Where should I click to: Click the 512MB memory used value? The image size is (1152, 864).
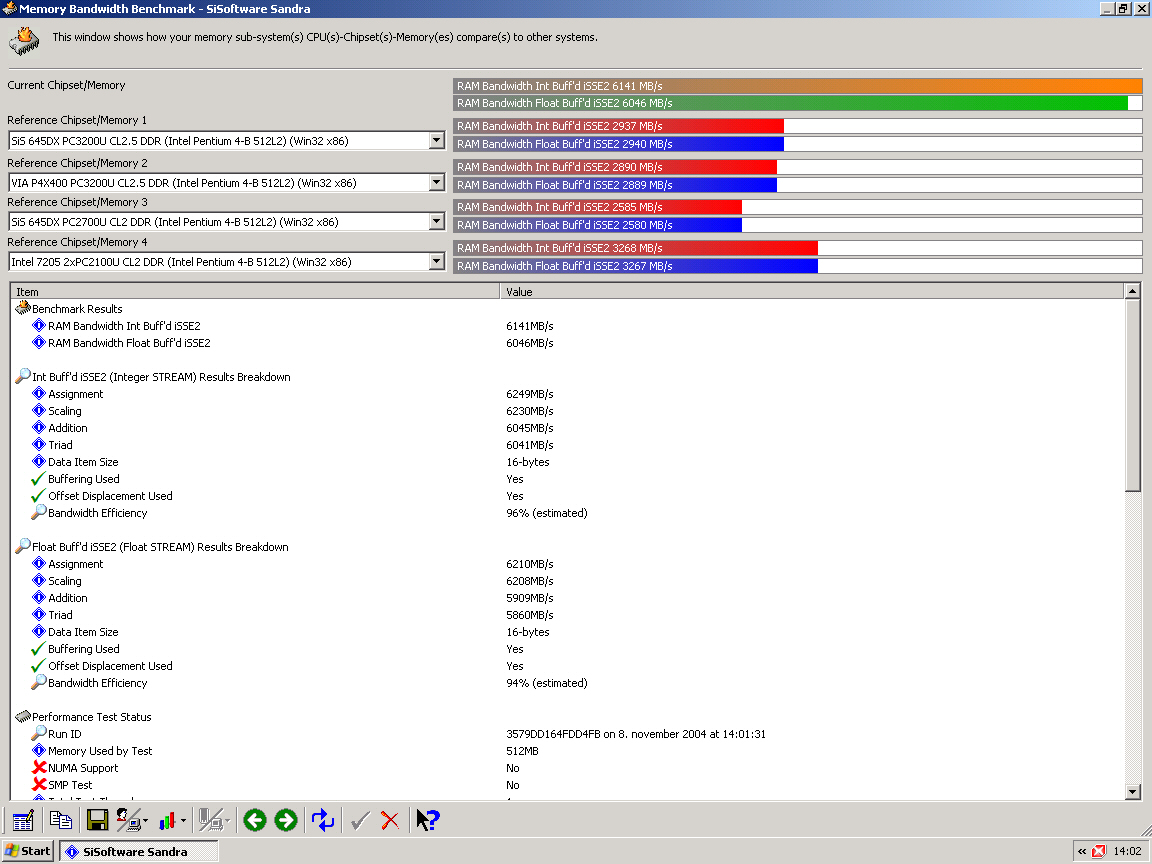522,751
